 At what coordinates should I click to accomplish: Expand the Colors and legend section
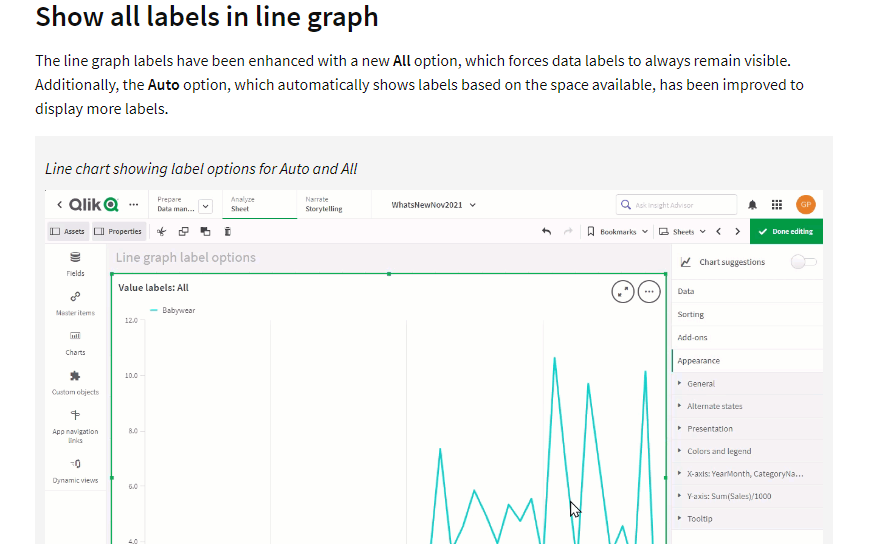(747, 451)
